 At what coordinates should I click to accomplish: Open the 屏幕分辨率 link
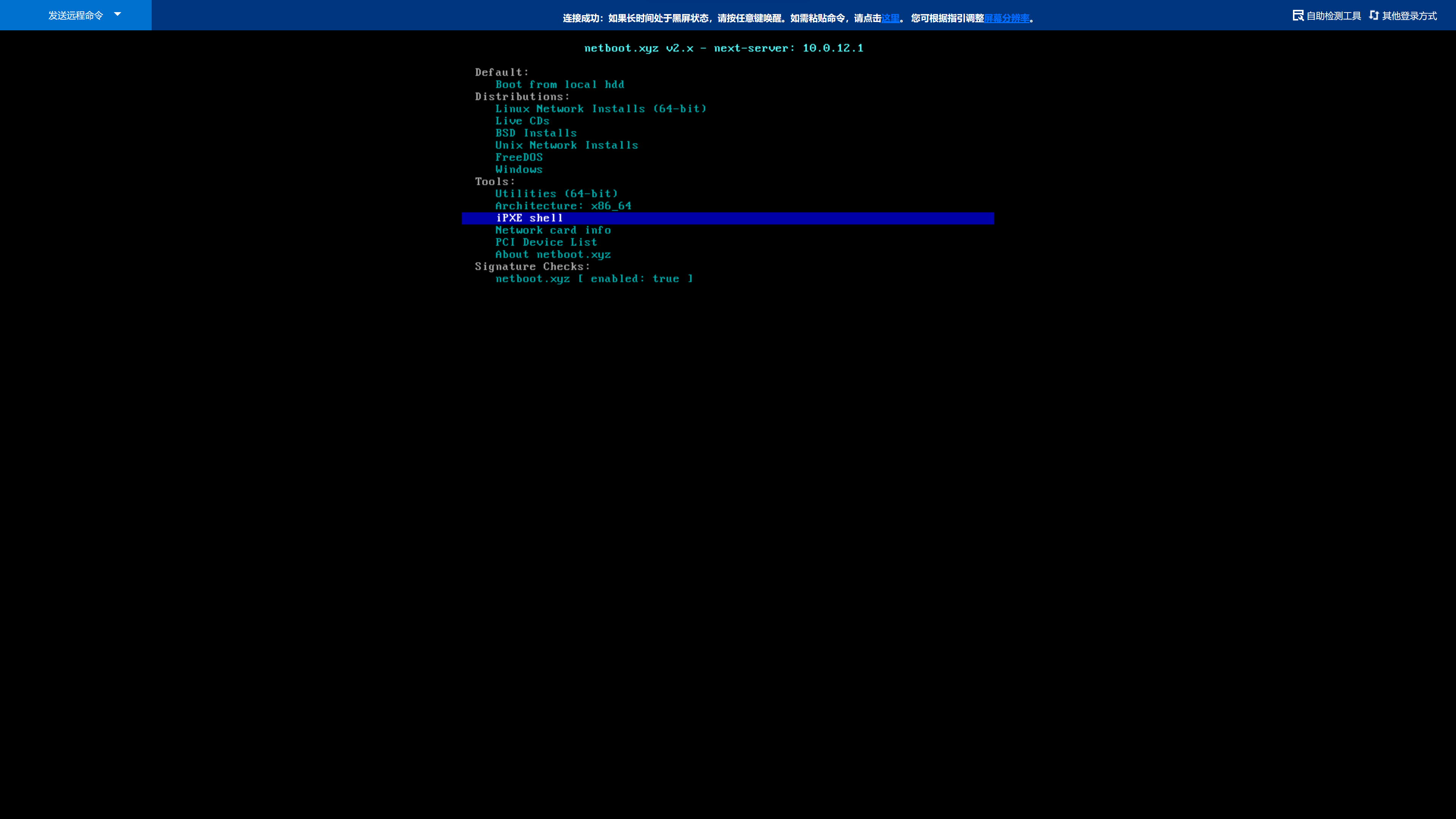pyautogui.click(x=1007, y=18)
